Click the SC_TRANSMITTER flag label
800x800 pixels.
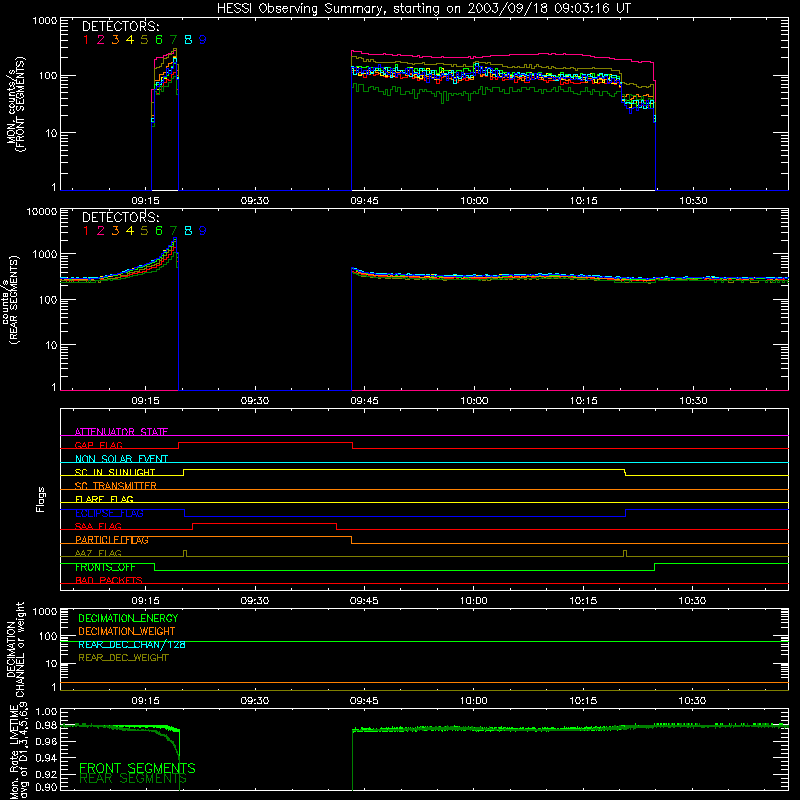[x=115, y=486]
